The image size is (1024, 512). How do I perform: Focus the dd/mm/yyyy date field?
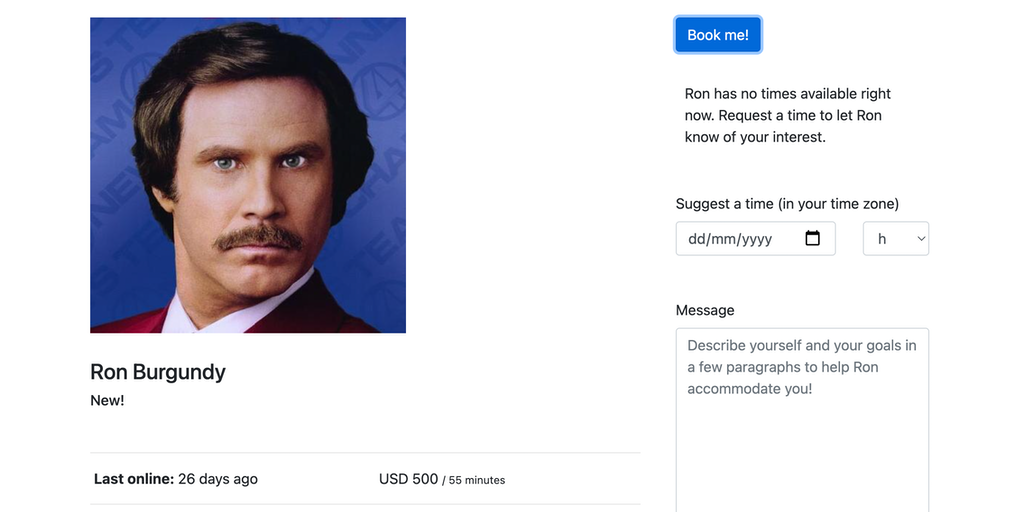coord(740,239)
